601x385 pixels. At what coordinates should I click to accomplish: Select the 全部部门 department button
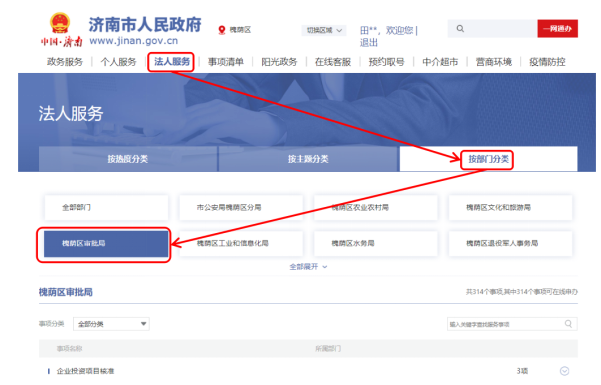tap(106, 207)
